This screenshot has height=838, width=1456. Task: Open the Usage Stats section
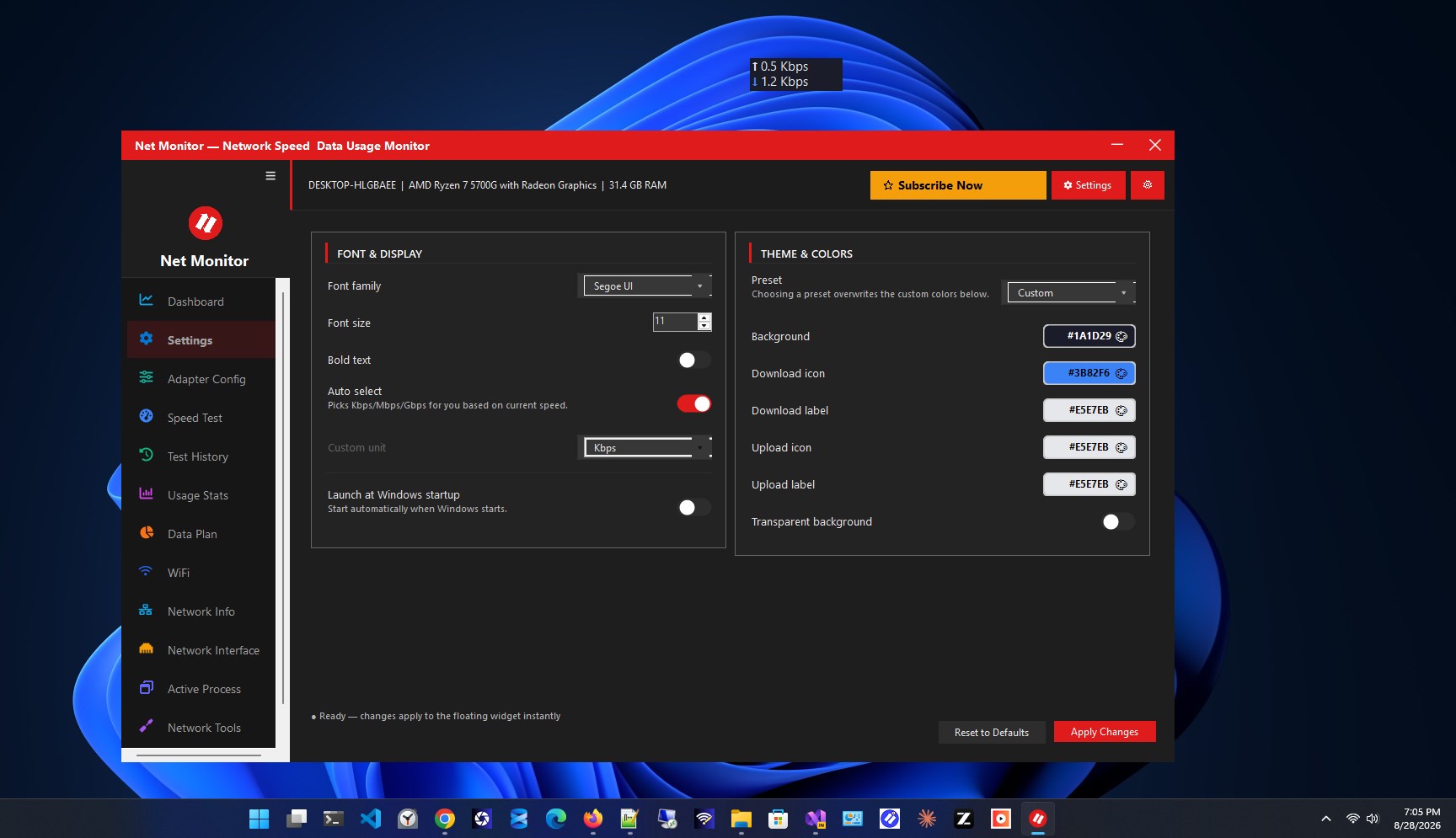coord(201,495)
